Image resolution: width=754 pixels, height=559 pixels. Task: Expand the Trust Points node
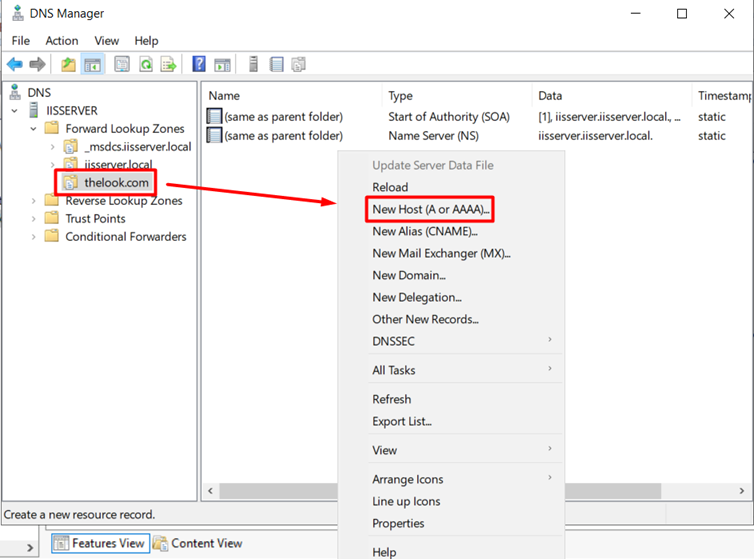pyautogui.click(x=33, y=219)
